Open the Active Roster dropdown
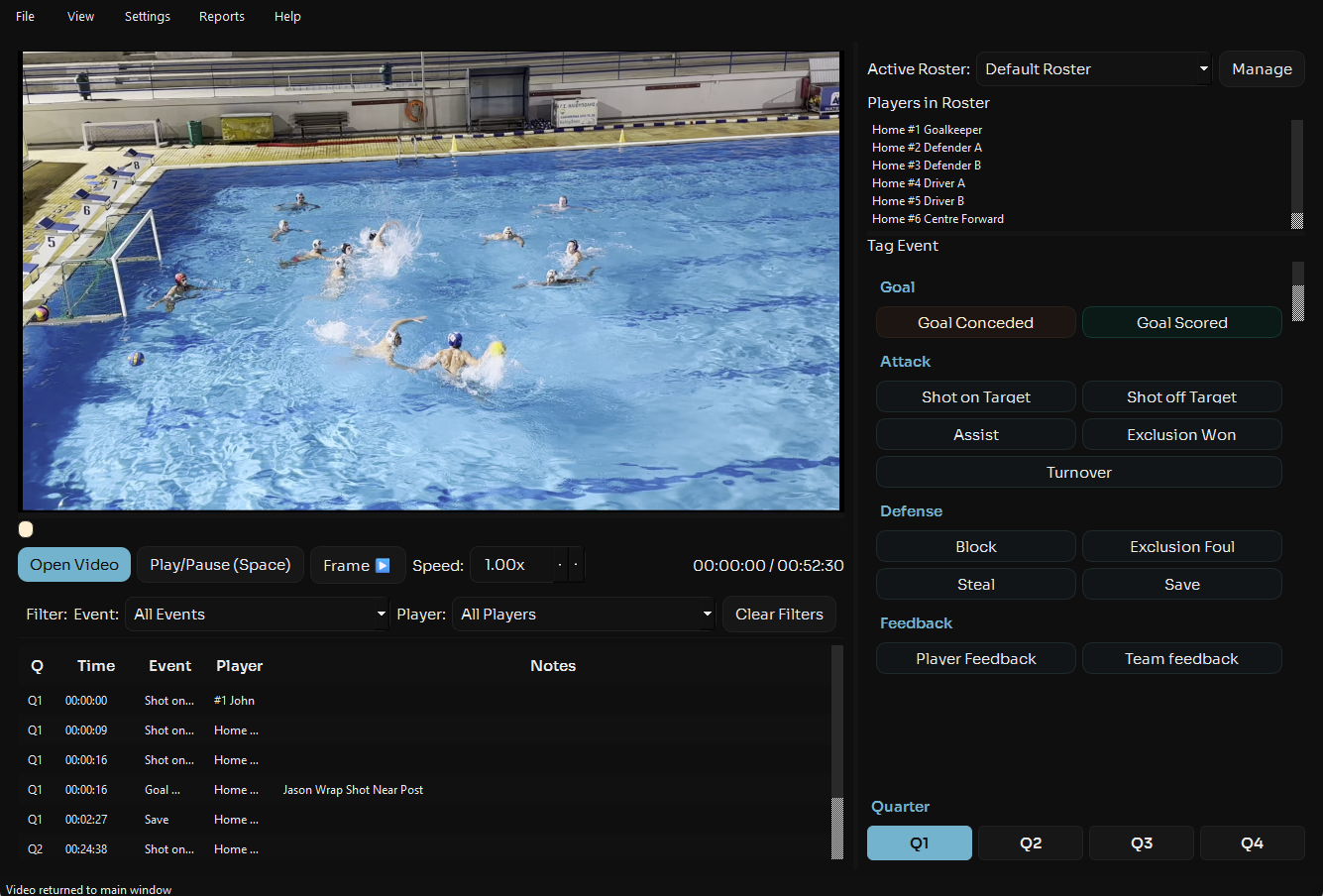The image size is (1323, 896). (x=1093, y=69)
